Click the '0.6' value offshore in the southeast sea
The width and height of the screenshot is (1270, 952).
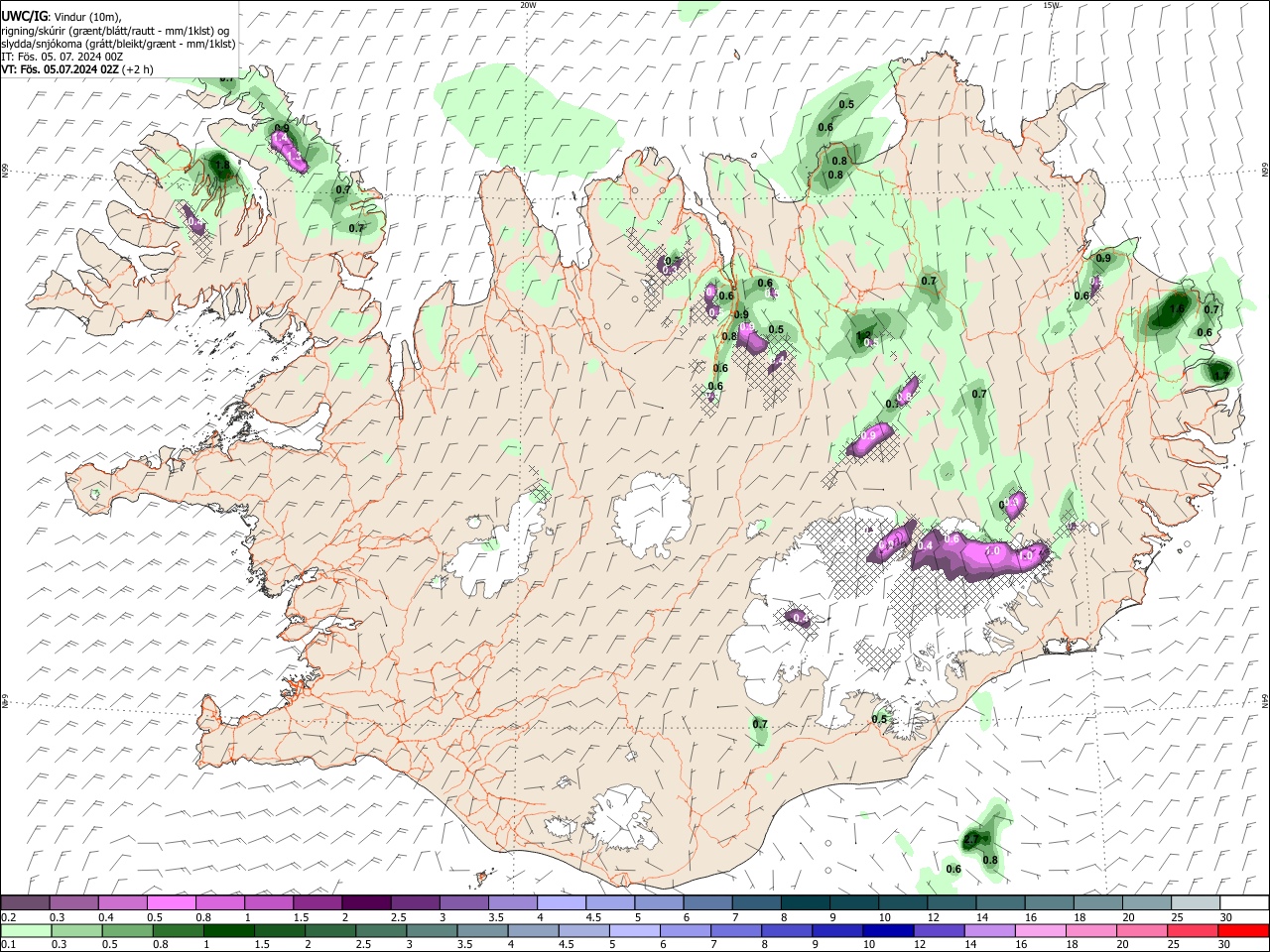(953, 869)
